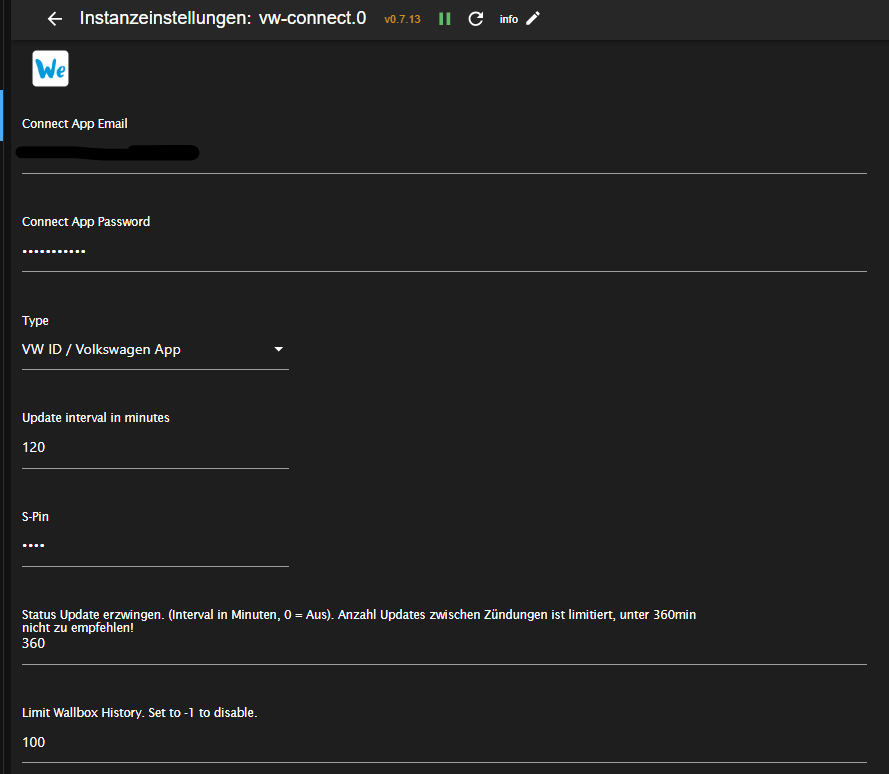Open the pencil edit icon next to info
Viewport: 889px width, 774px height.
(533, 19)
